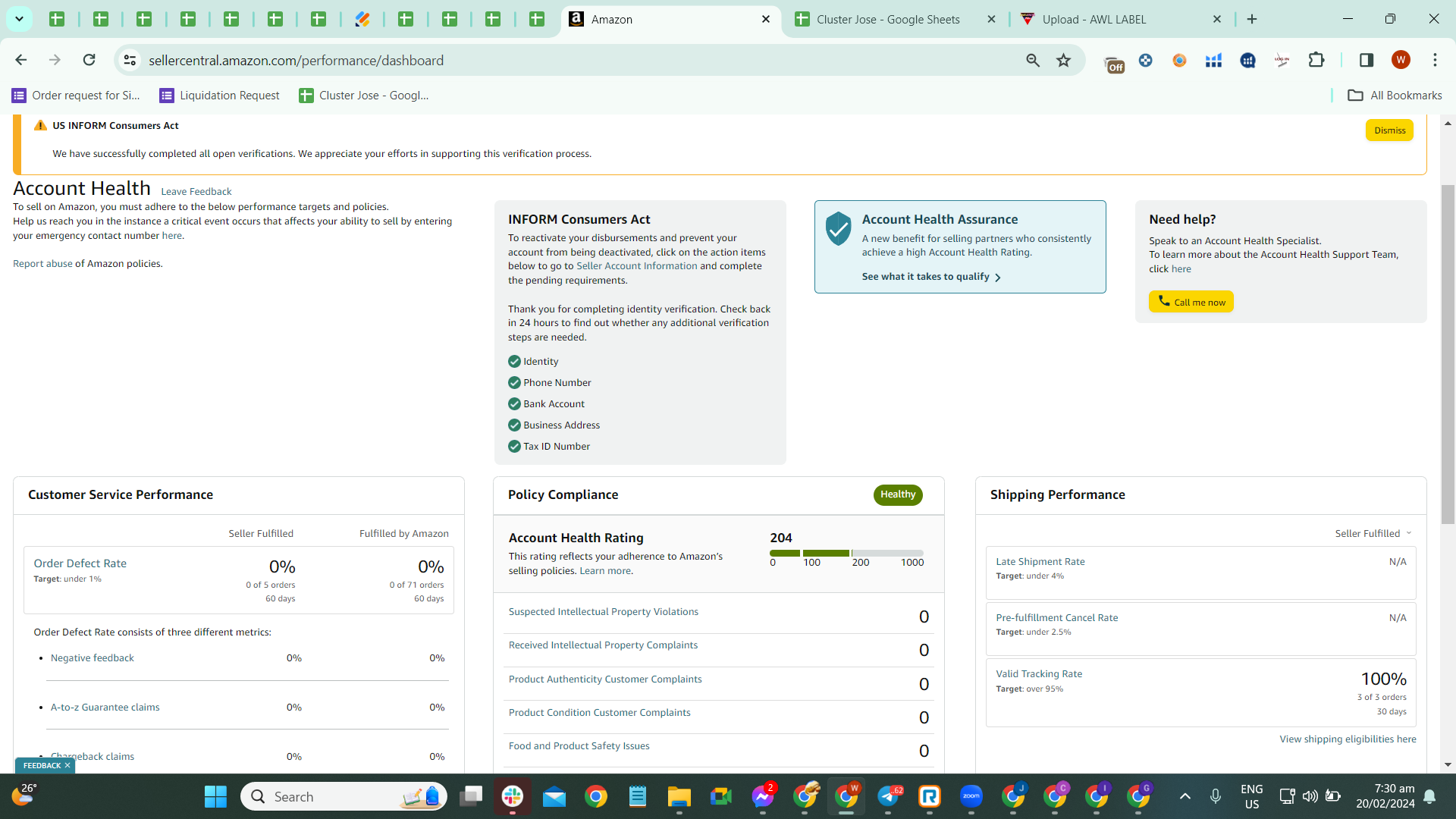1456x819 pixels.
Task: Open Order request bookmark
Action: [76, 95]
